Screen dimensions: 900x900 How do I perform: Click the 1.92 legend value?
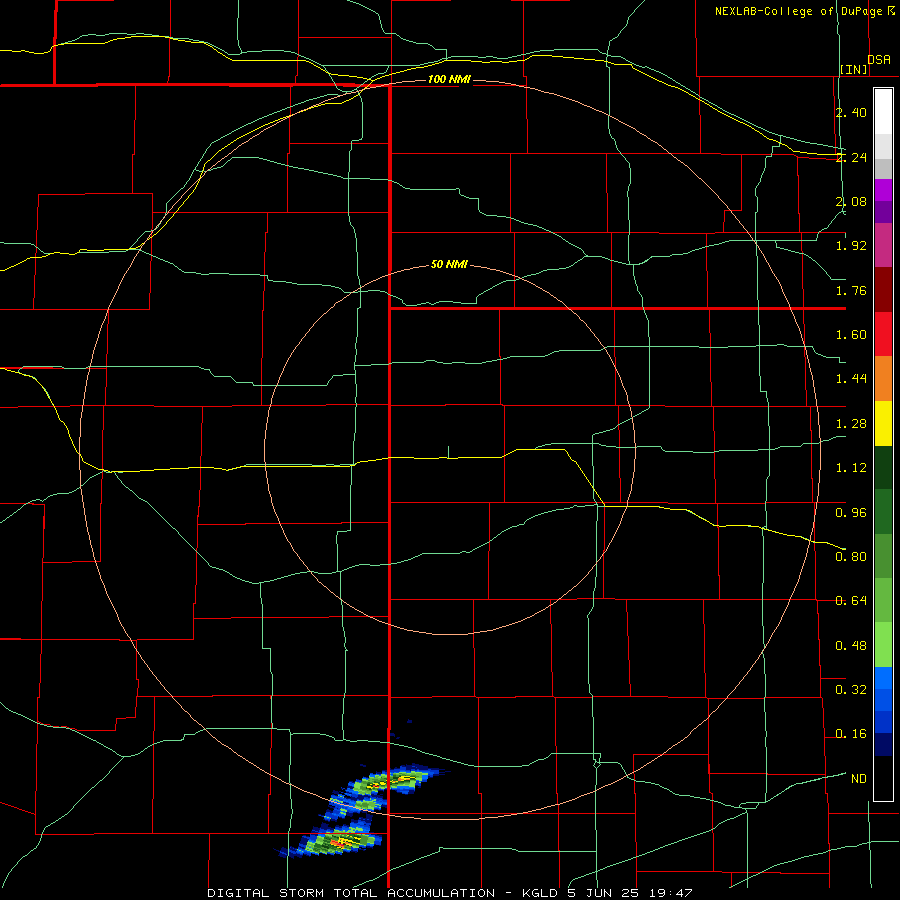[851, 246]
